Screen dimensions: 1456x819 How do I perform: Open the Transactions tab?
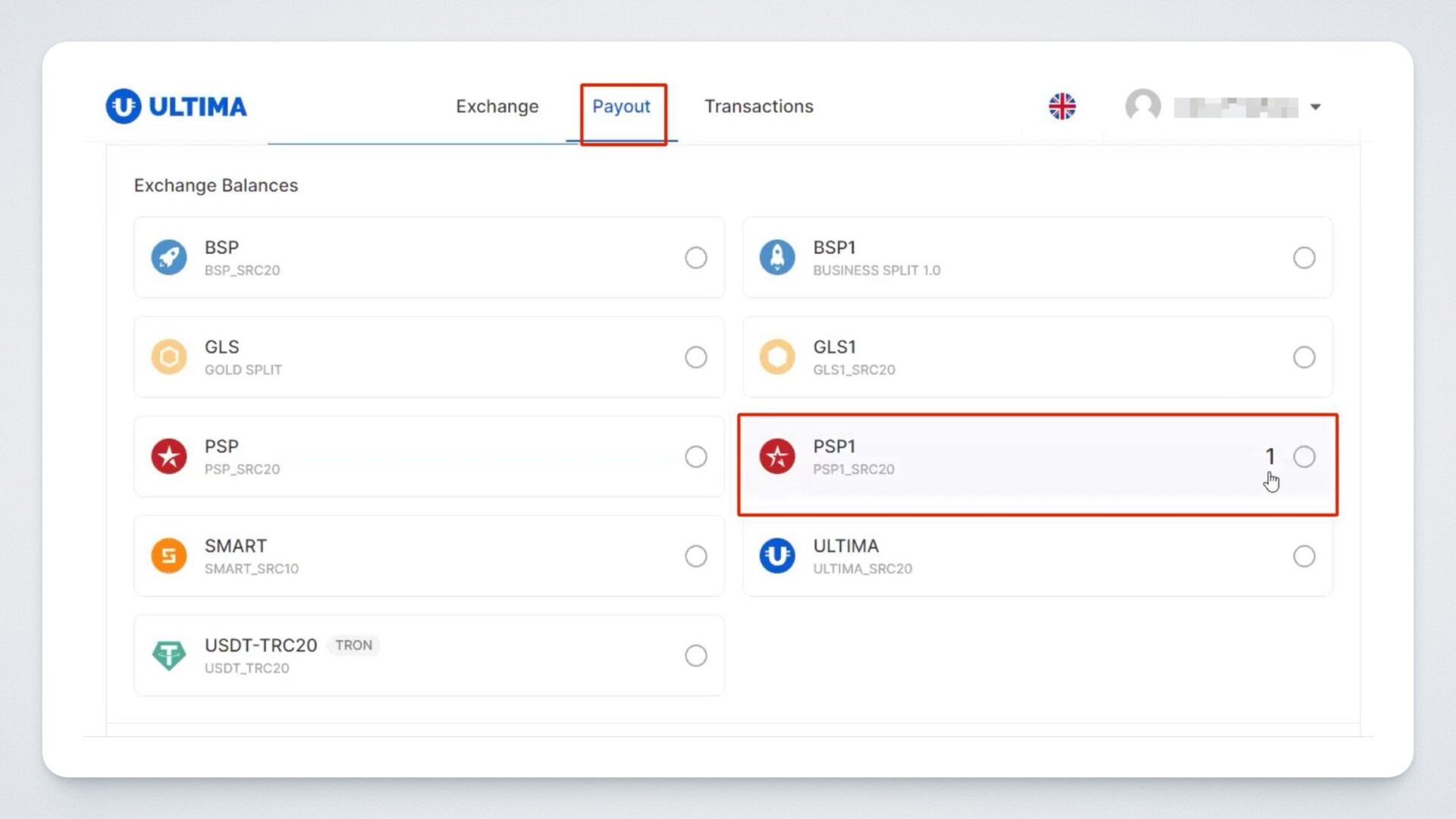(x=758, y=106)
